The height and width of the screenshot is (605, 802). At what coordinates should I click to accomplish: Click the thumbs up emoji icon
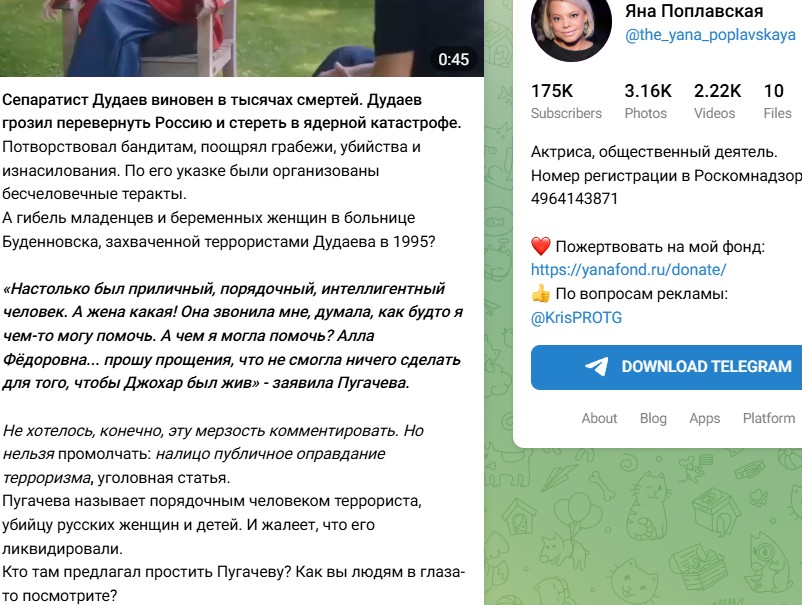[x=541, y=294]
